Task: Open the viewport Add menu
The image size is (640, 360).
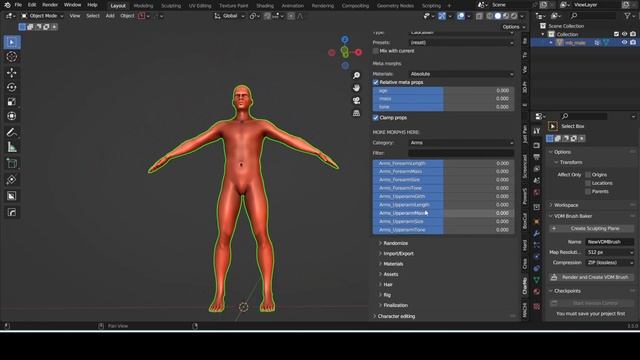Action: pyautogui.click(x=110, y=16)
